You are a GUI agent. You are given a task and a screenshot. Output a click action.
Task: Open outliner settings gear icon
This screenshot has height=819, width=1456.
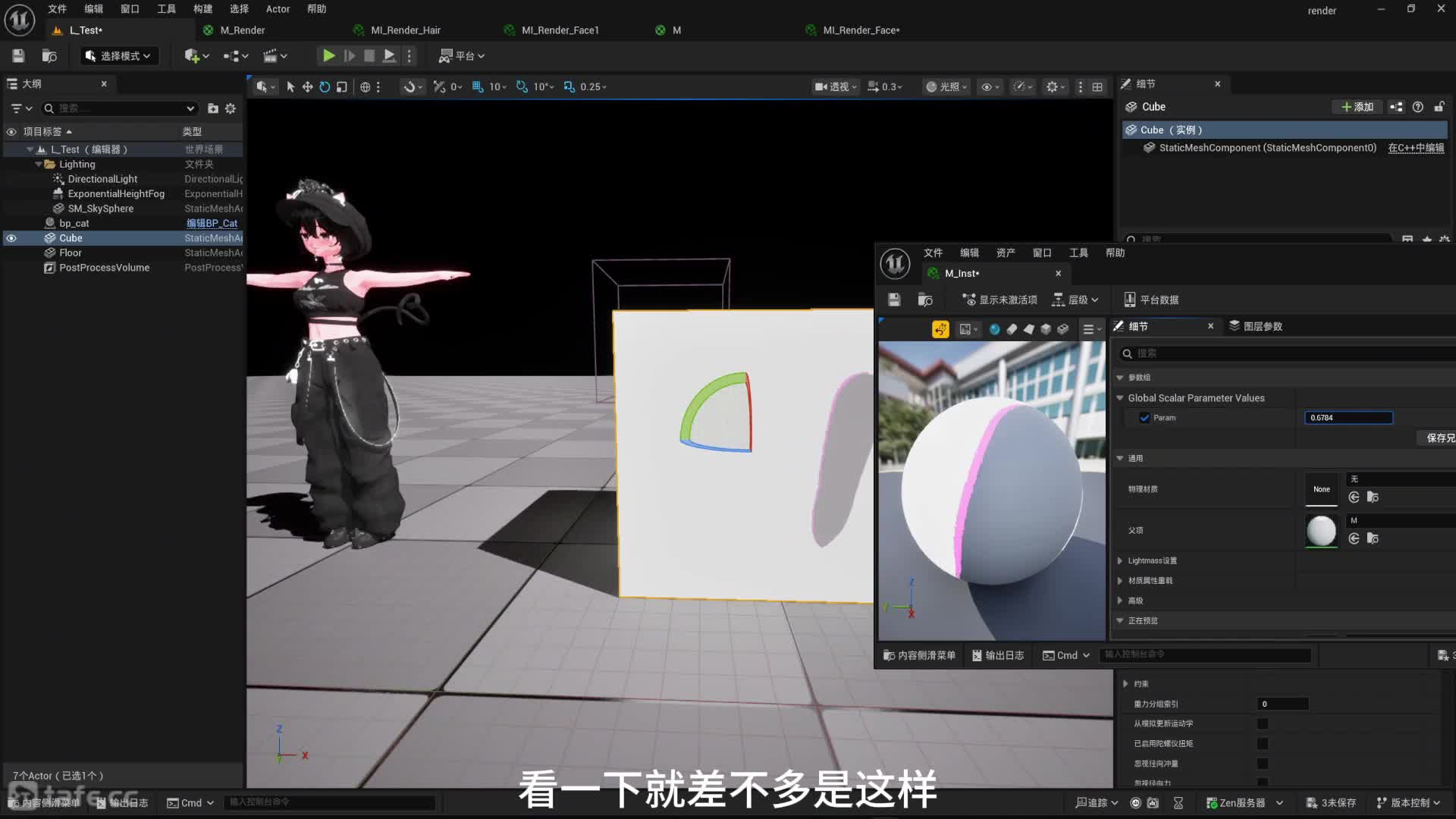pyautogui.click(x=231, y=108)
